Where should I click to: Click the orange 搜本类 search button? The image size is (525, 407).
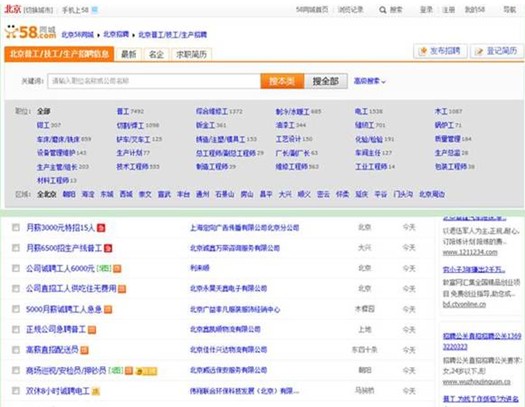pyautogui.click(x=282, y=81)
